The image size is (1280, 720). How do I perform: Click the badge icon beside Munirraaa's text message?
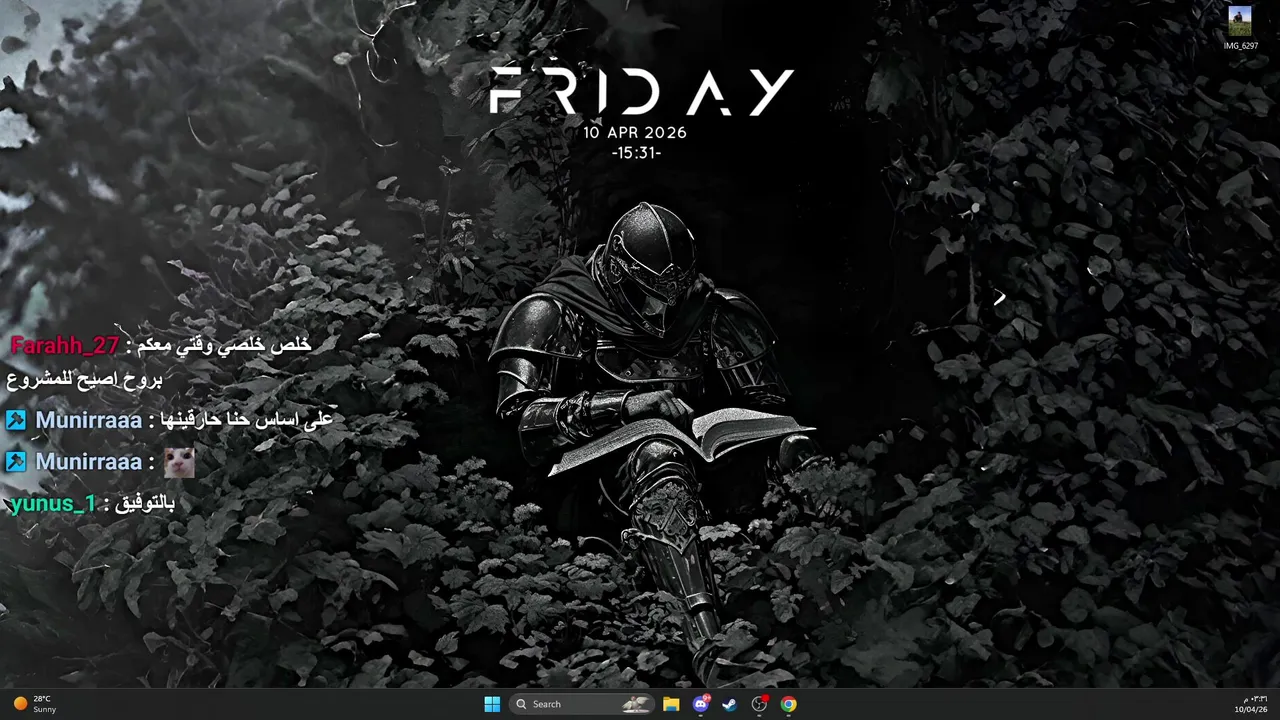pos(15,420)
